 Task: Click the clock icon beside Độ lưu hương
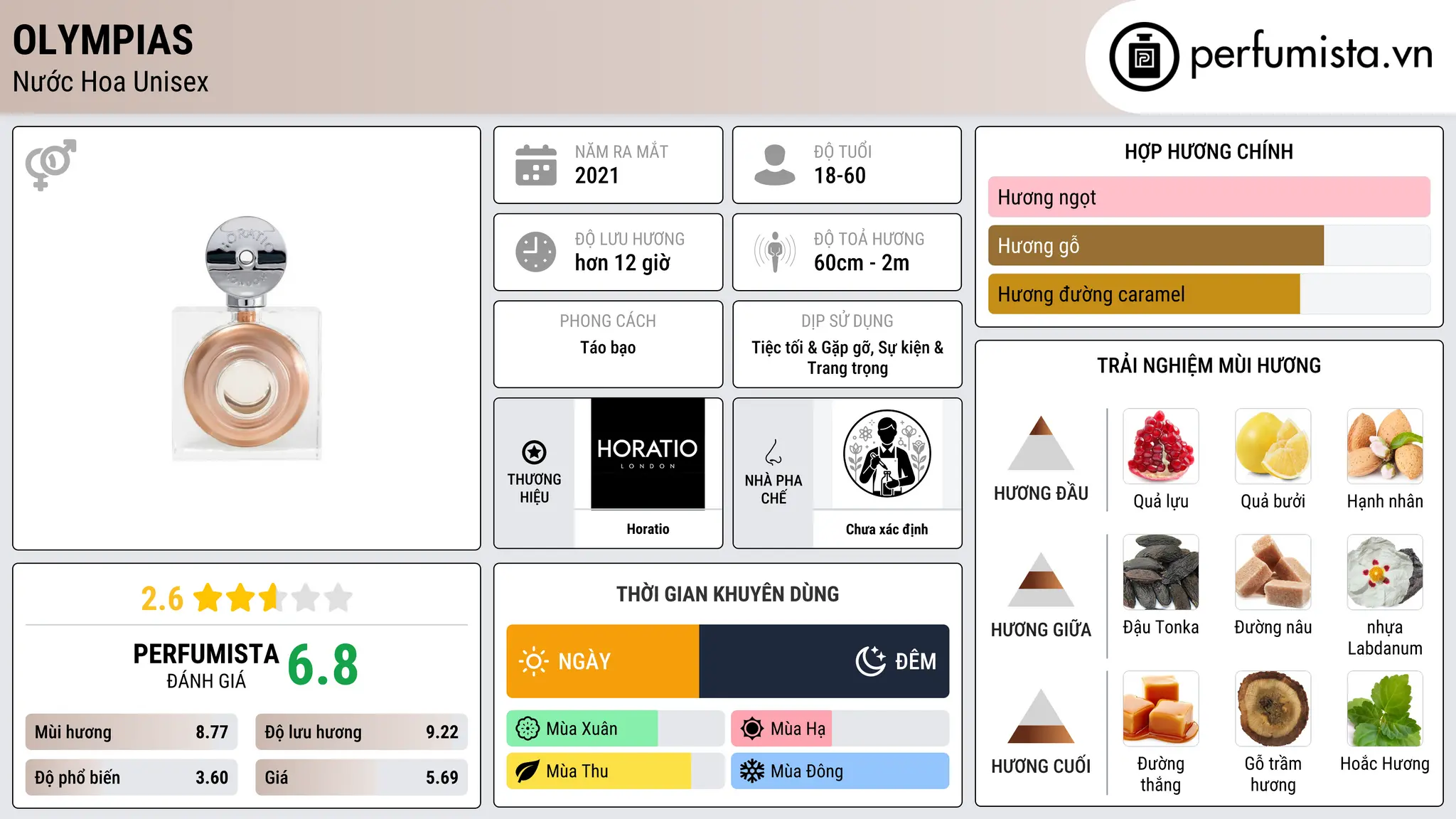point(536,252)
